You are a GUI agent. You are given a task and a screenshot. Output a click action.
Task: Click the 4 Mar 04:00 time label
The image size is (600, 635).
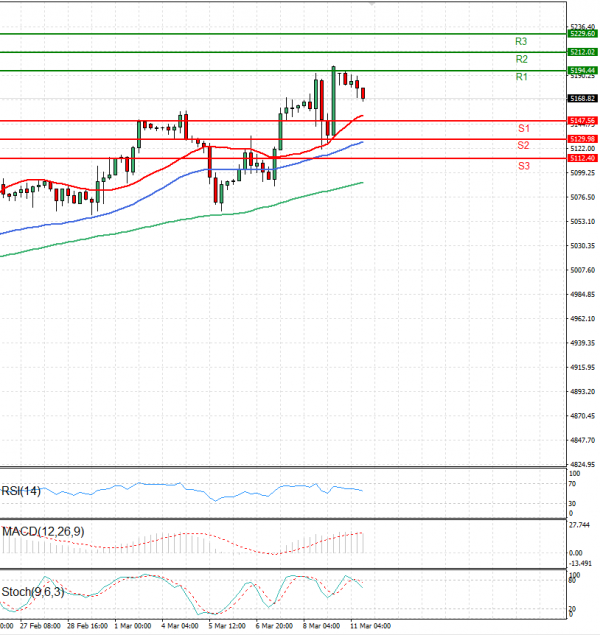180,627
